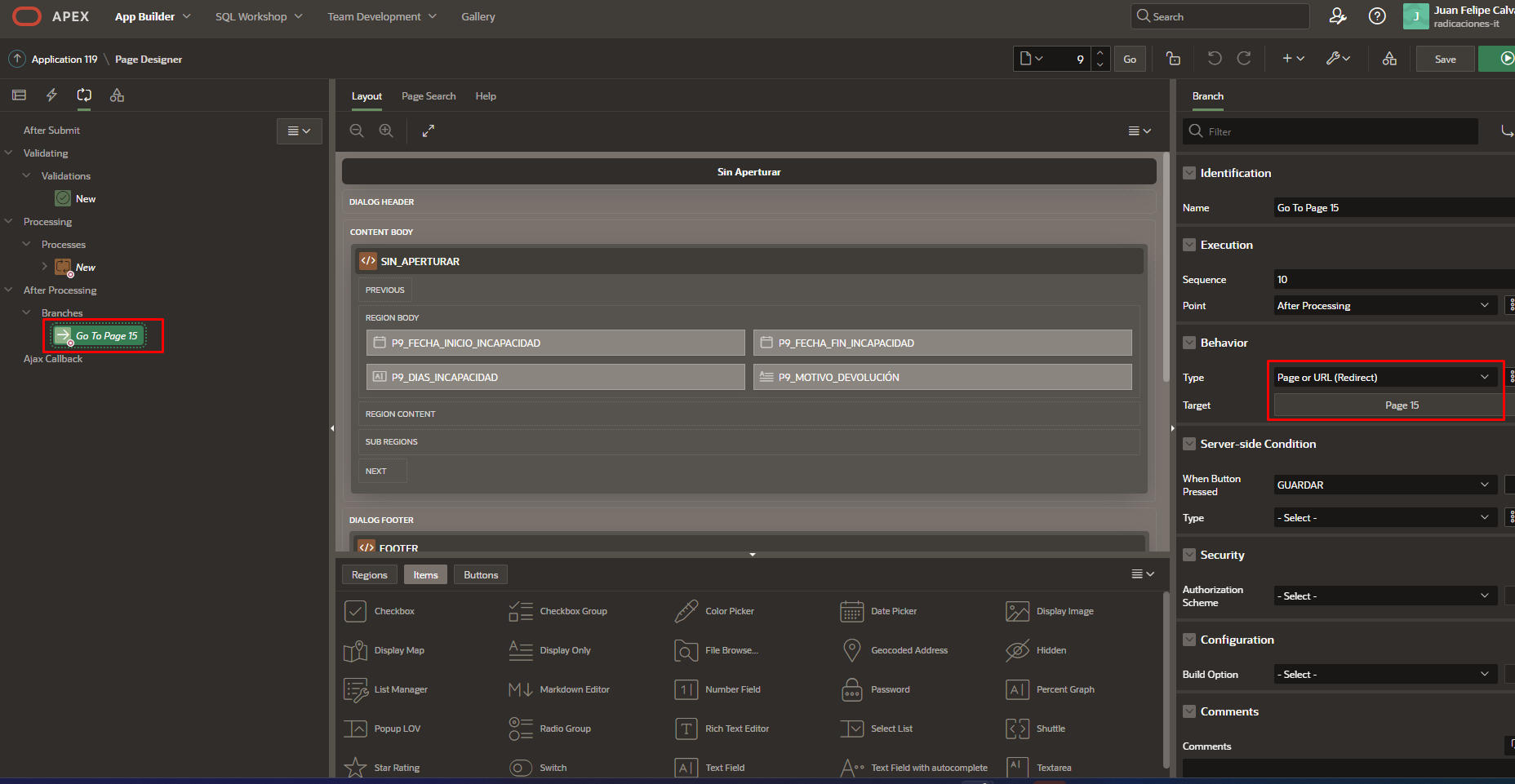Viewport: 1515px width, 784px height.
Task: Click the Undo icon in toolbar
Action: [1215, 59]
